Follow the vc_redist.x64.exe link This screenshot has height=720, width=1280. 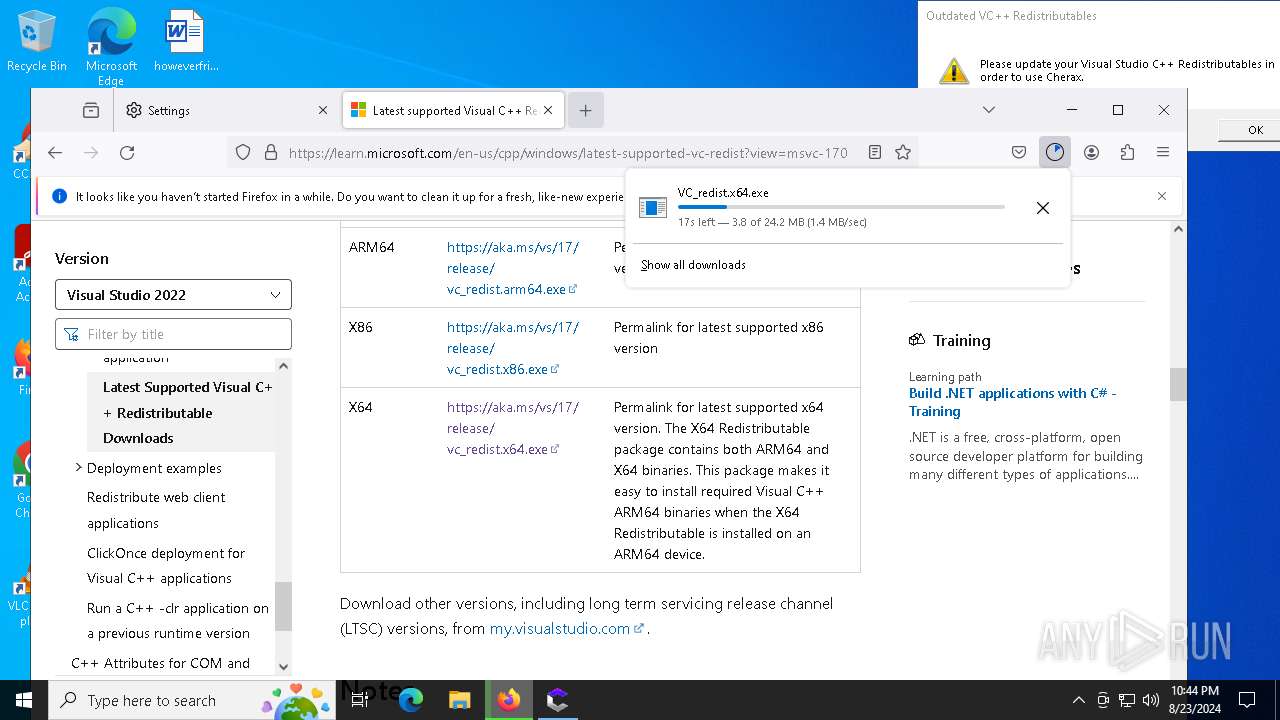click(x=512, y=428)
